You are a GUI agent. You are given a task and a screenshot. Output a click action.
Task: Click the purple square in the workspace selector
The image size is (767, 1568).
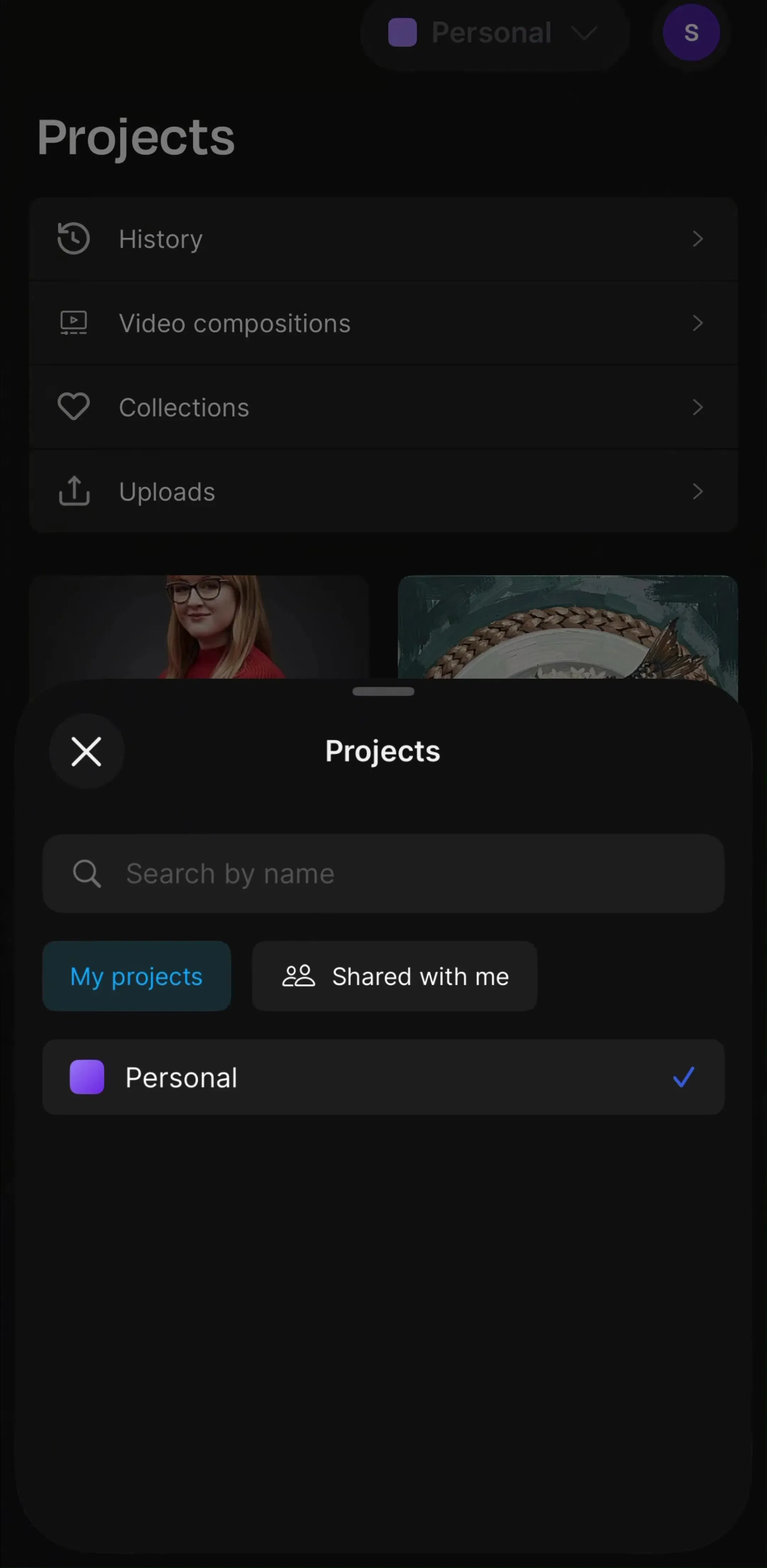click(x=402, y=32)
